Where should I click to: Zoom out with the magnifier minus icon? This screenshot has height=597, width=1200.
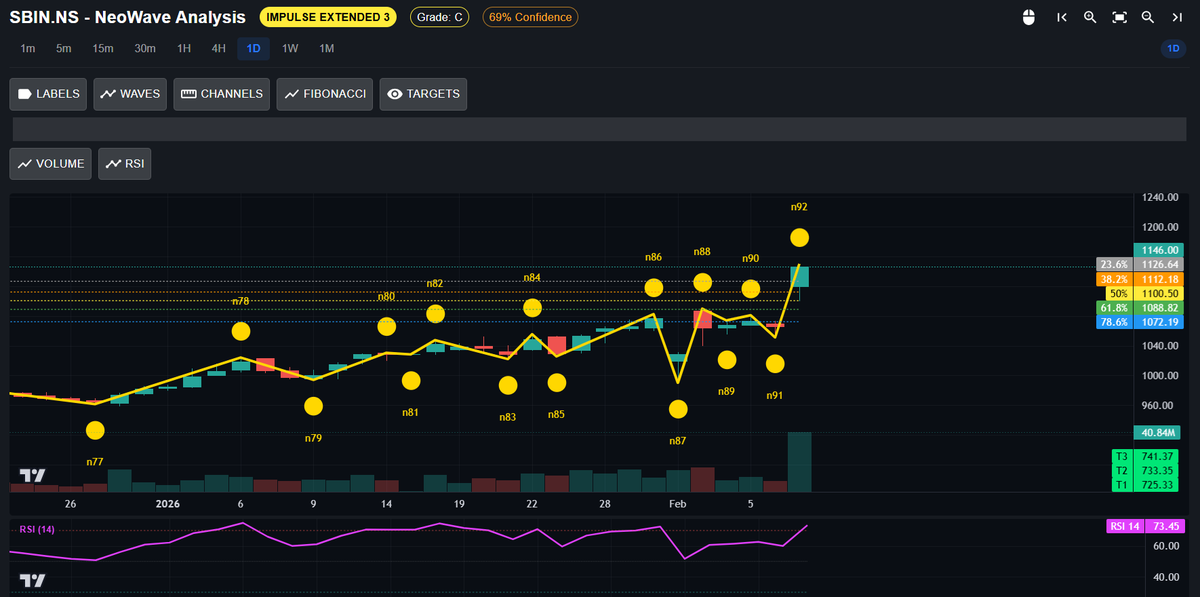point(1148,17)
